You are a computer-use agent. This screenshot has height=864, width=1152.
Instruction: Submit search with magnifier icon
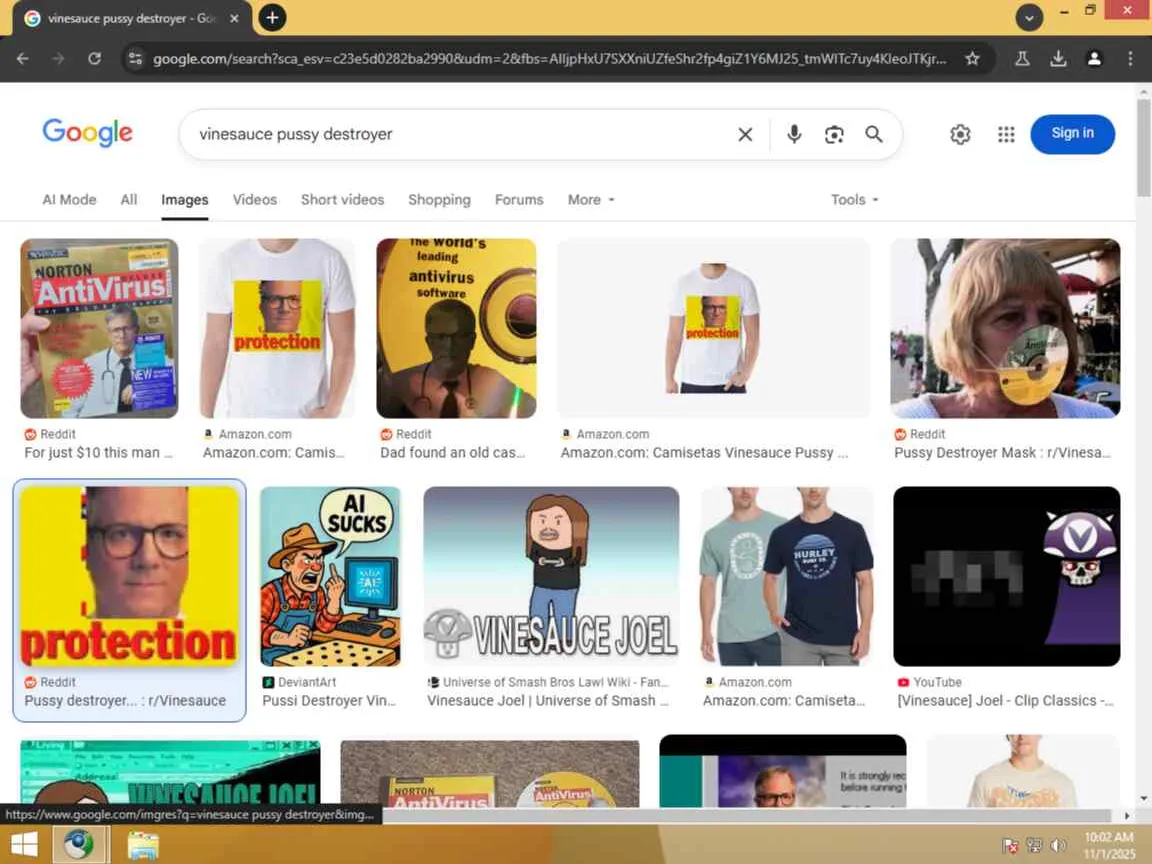(874, 134)
